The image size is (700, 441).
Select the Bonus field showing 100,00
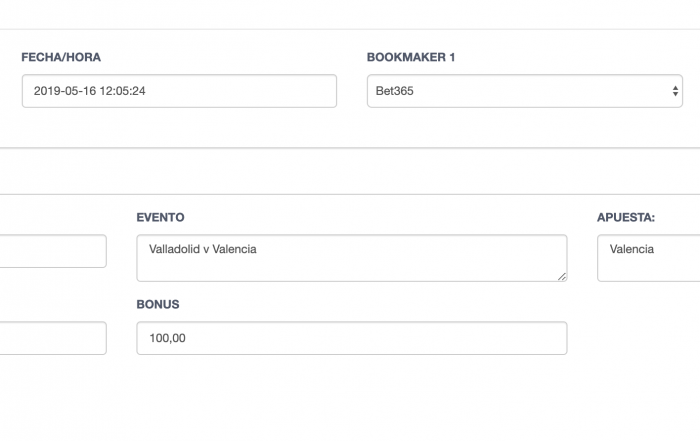coord(352,338)
